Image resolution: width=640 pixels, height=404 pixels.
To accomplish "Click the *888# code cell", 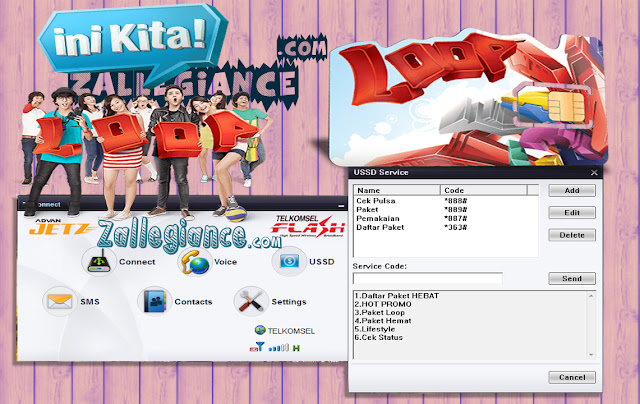I will tap(456, 201).
